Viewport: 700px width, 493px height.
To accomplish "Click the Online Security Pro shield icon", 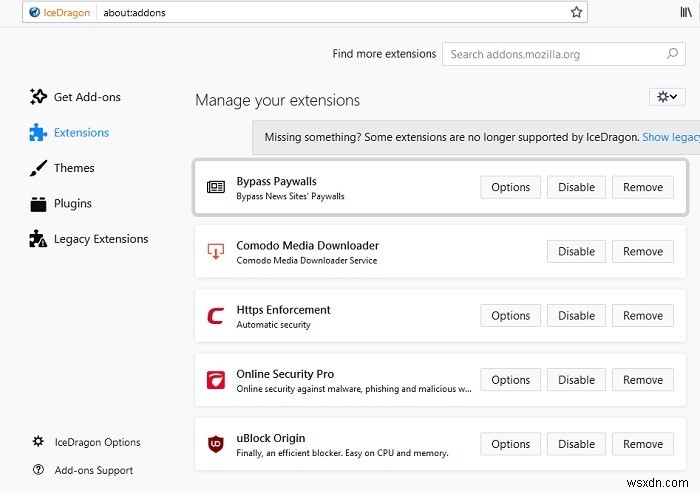I will pos(216,380).
